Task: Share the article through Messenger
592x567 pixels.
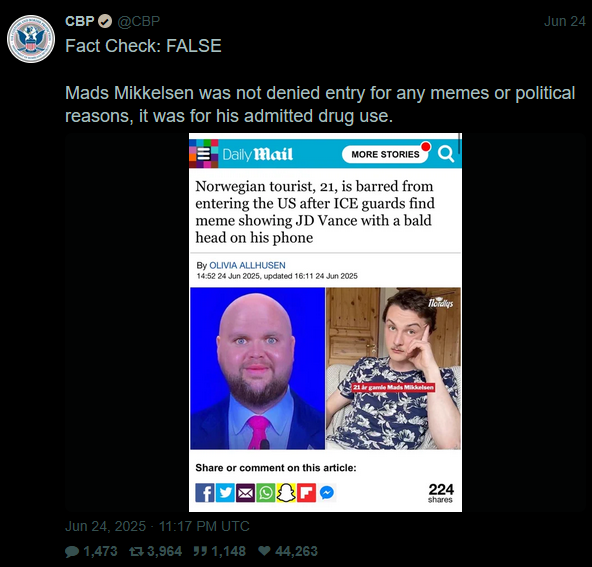Action: coord(327,493)
